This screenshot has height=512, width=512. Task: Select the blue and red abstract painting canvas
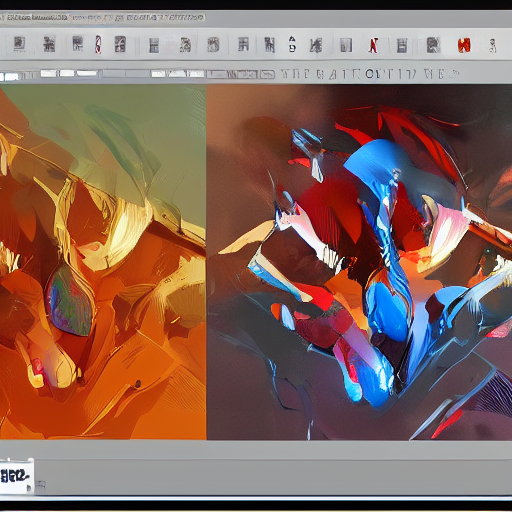(x=359, y=262)
